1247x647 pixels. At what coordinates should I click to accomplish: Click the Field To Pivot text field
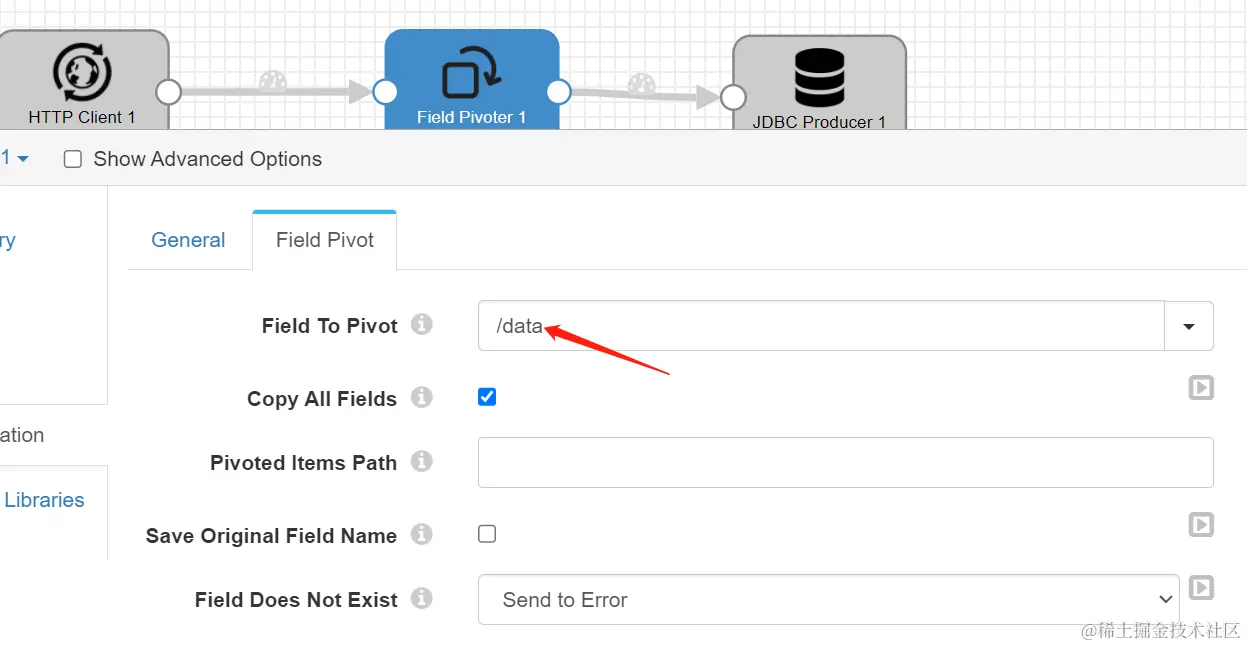[x=820, y=326]
